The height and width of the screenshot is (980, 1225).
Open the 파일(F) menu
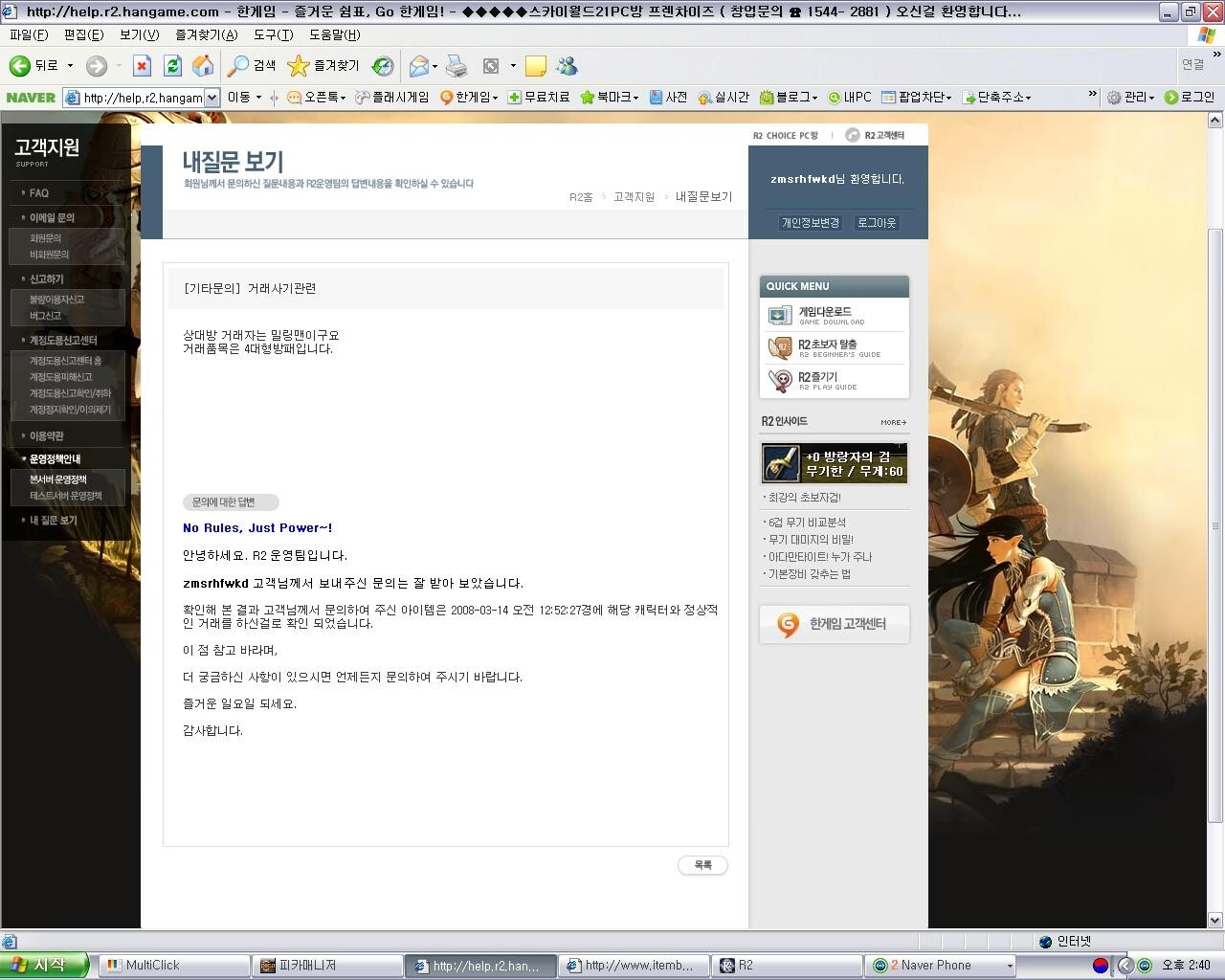[x=29, y=34]
